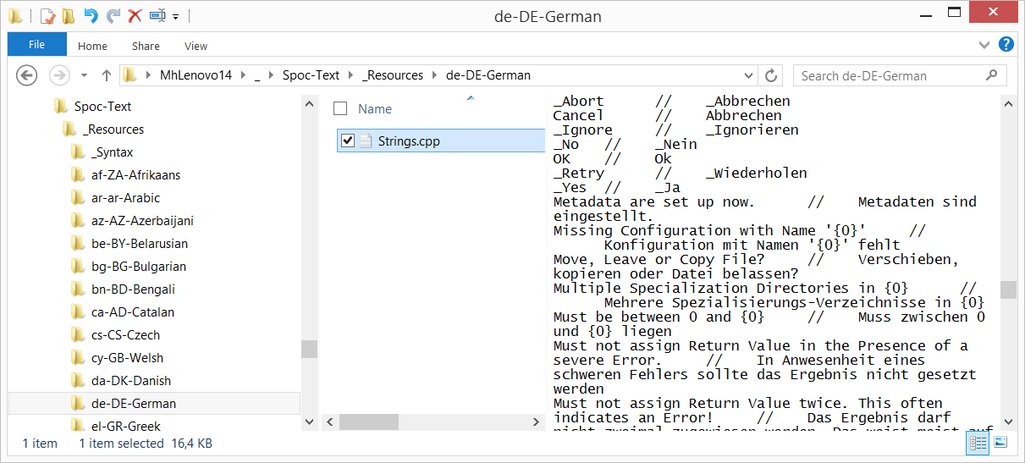Open cs-CS-Czech folder in tree
1025x463 pixels.
coord(126,335)
